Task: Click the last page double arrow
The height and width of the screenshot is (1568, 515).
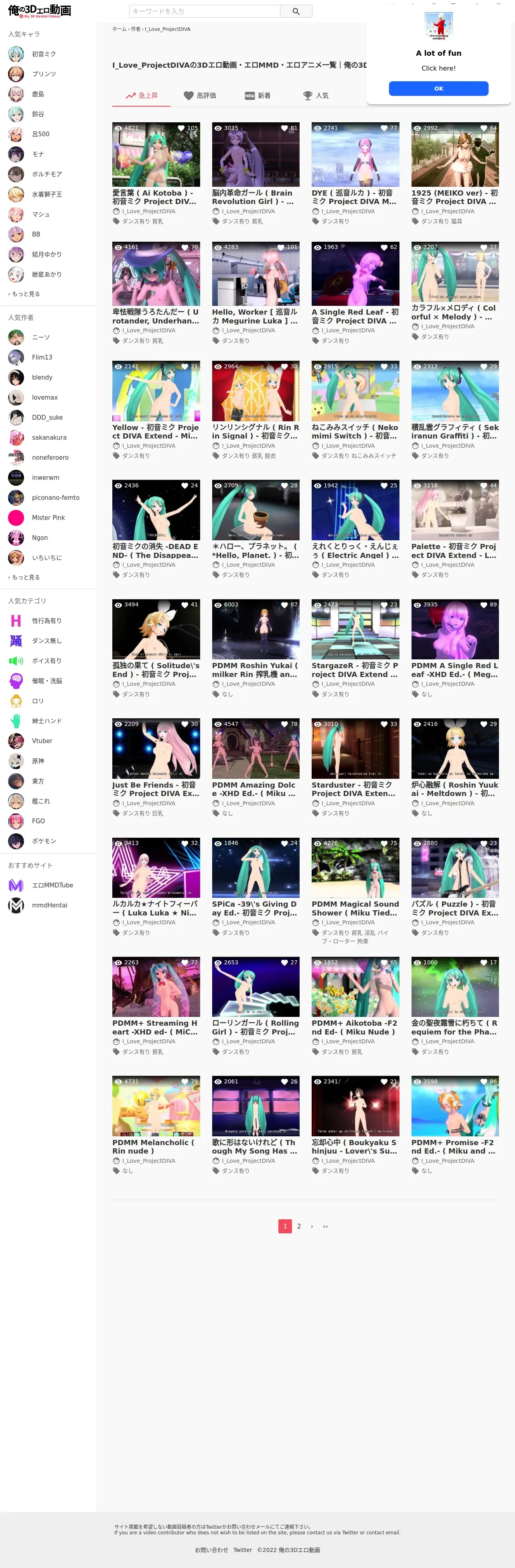Action: click(325, 1227)
